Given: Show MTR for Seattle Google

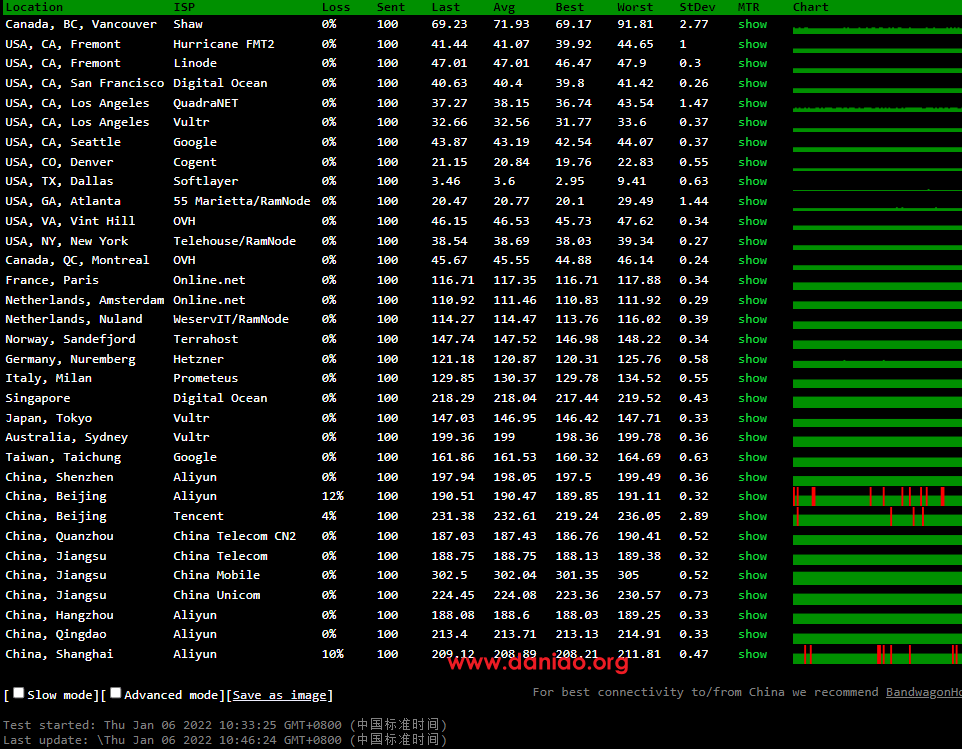Looking at the screenshot, I should tap(752, 142).
